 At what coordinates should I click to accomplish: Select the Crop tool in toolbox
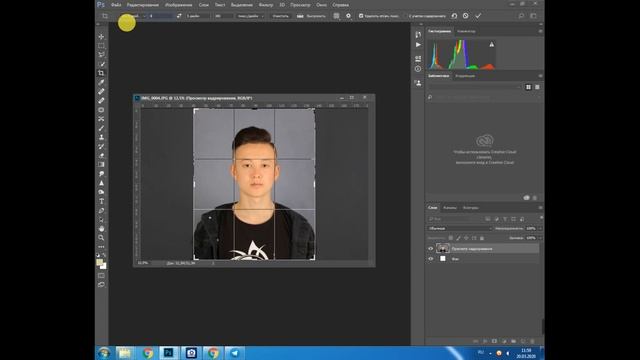(x=101, y=73)
